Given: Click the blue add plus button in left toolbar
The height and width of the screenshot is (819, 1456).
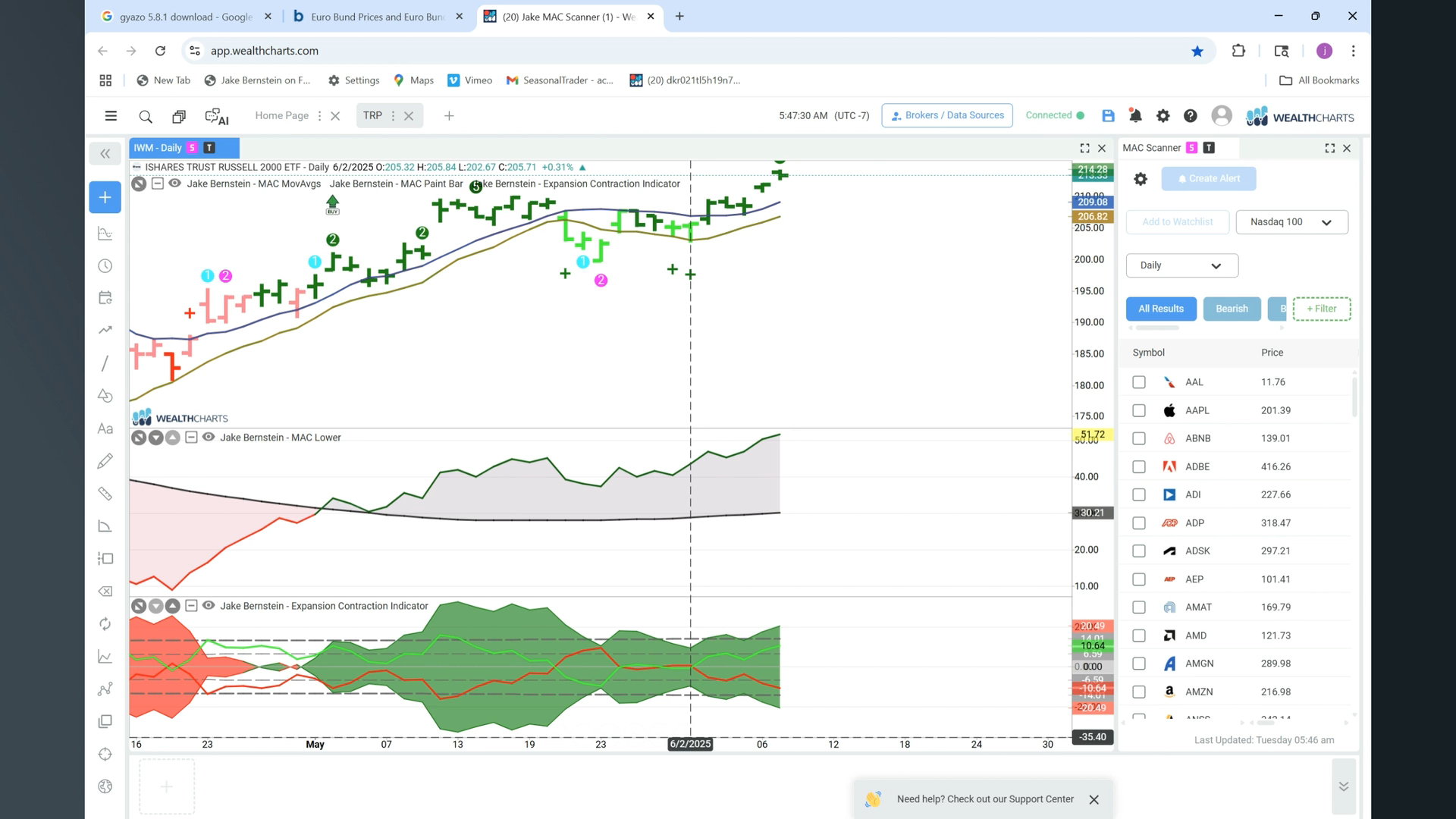Looking at the screenshot, I should (105, 197).
